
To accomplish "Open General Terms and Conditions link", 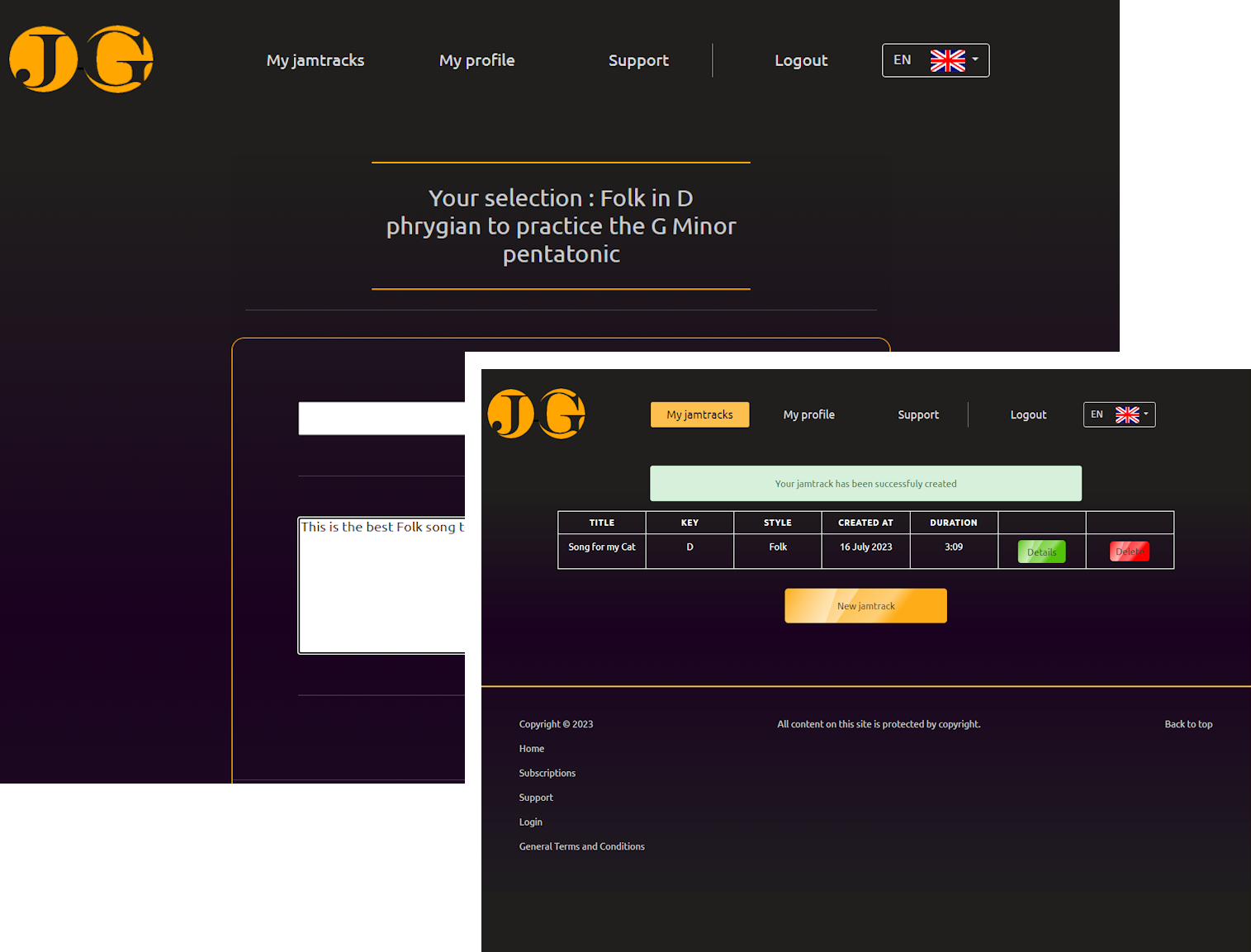I will click(x=582, y=846).
